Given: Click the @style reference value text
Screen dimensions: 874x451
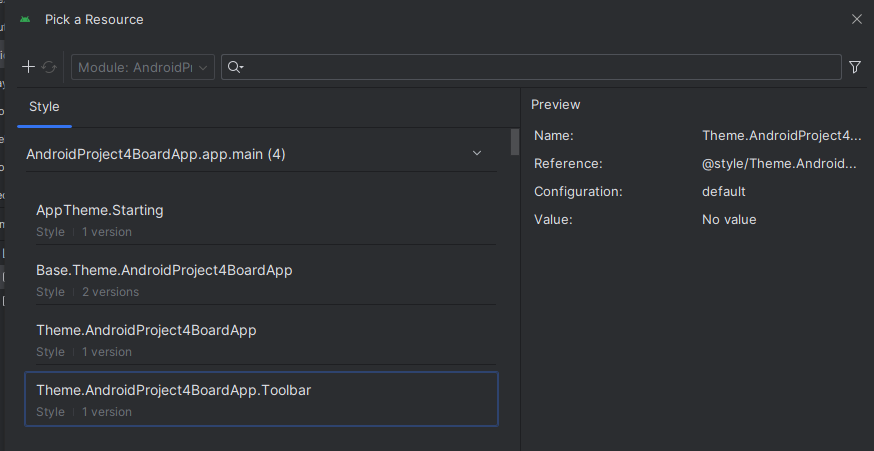Looking at the screenshot, I should (780, 163).
